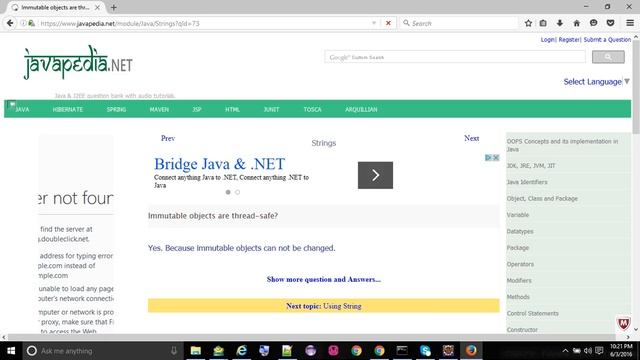Click the Bridge Java & .NET ad headline
This screenshot has width=640, height=360.
219,164
